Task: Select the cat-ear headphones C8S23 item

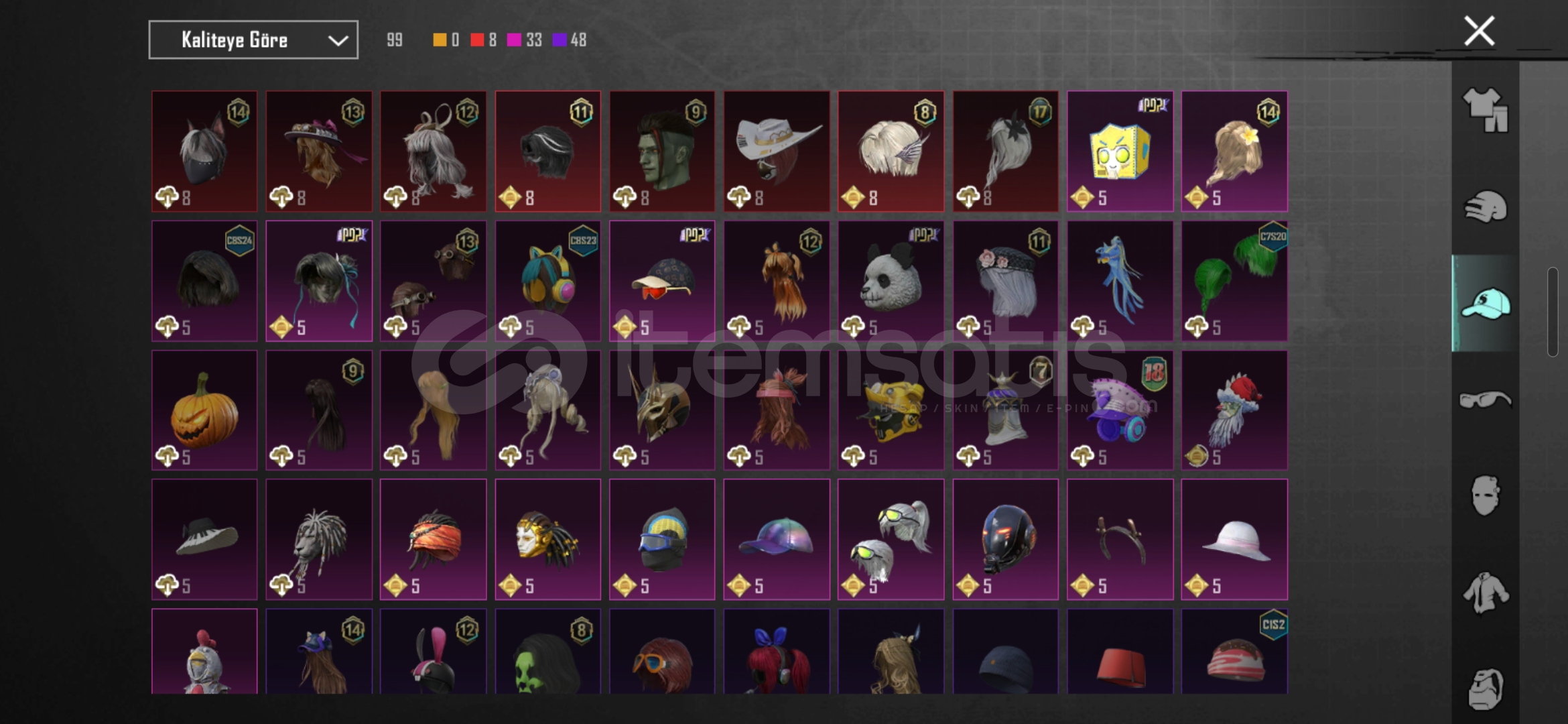Action: (x=547, y=281)
